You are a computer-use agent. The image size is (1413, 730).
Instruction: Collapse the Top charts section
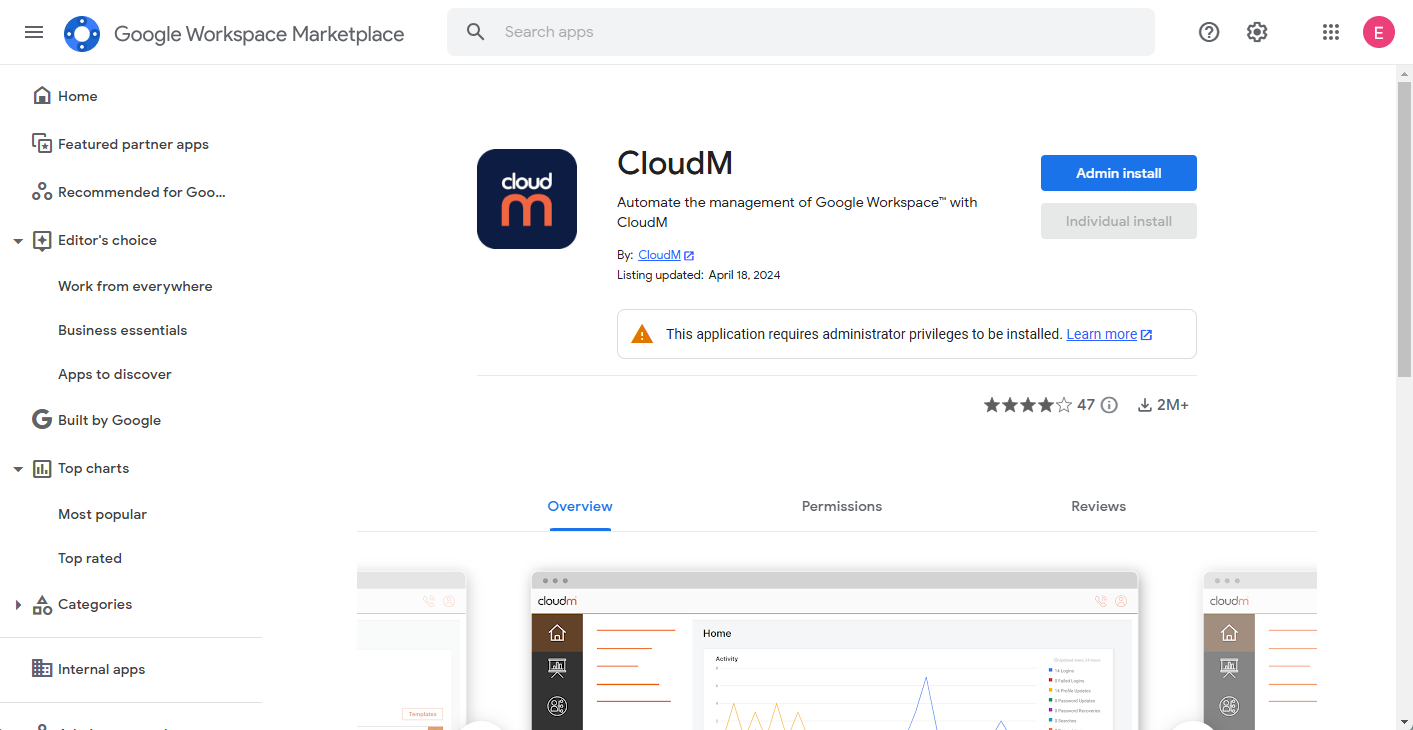(18, 469)
